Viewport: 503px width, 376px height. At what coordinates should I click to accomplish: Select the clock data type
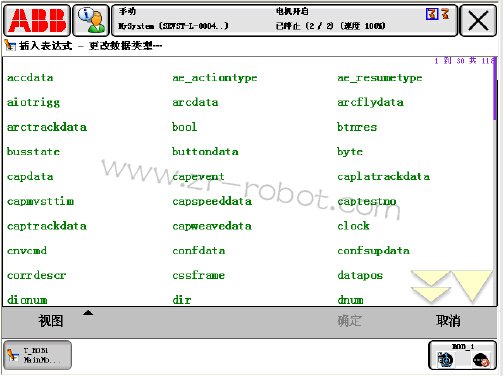pos(353,226)
